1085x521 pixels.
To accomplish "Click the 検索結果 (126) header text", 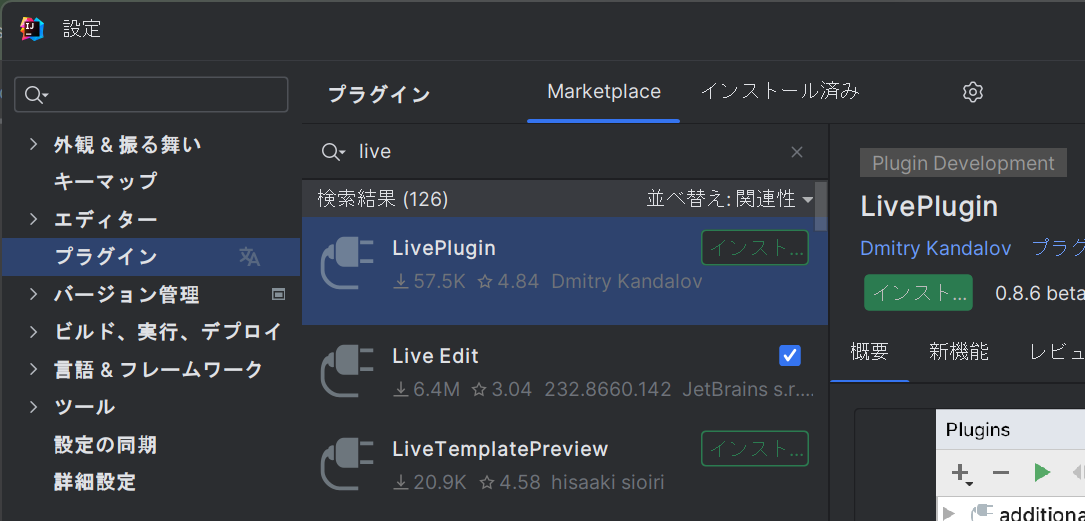I will [x=383, y=199].
